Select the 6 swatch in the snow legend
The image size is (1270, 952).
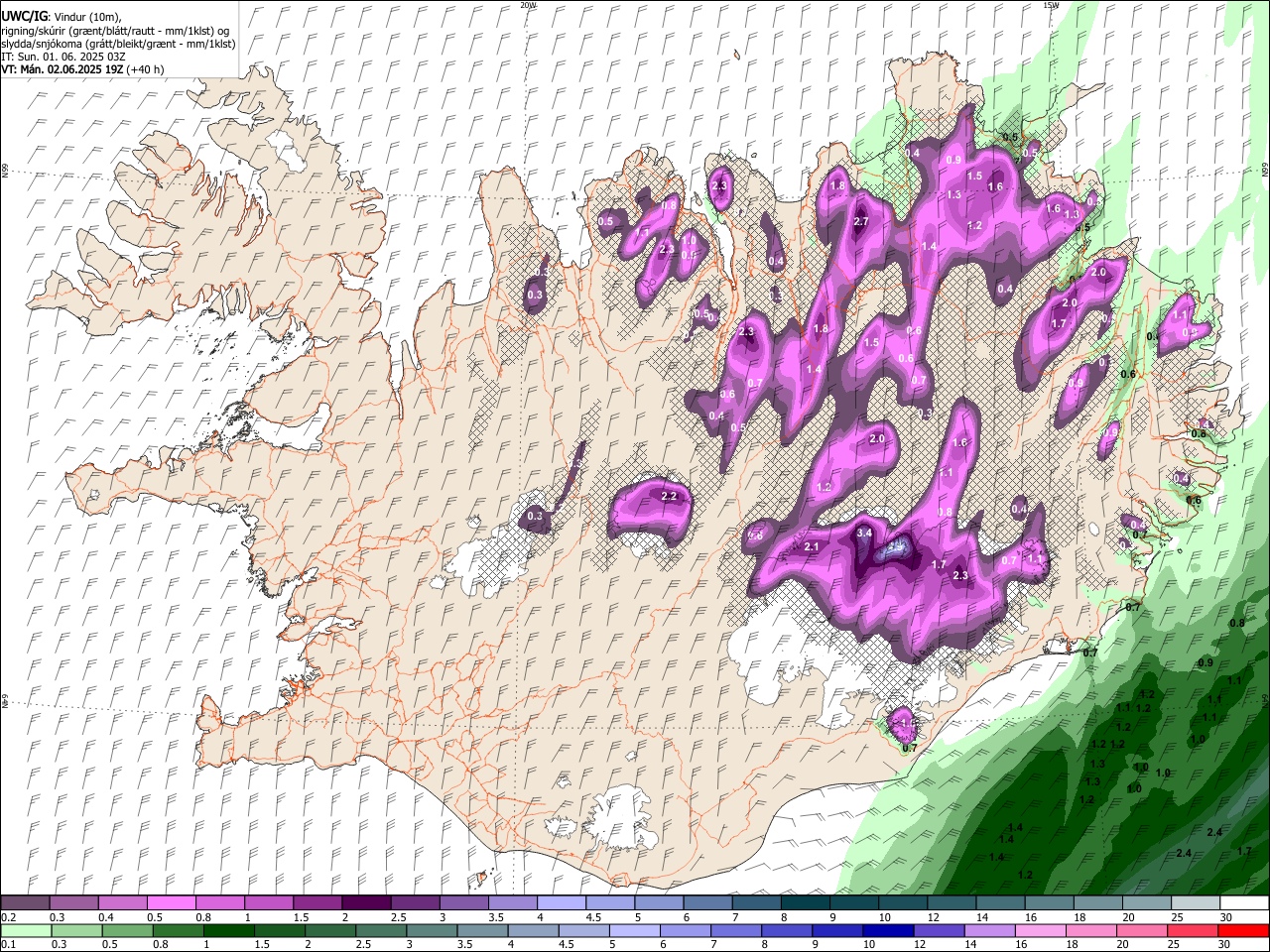[x=707, y=903]
